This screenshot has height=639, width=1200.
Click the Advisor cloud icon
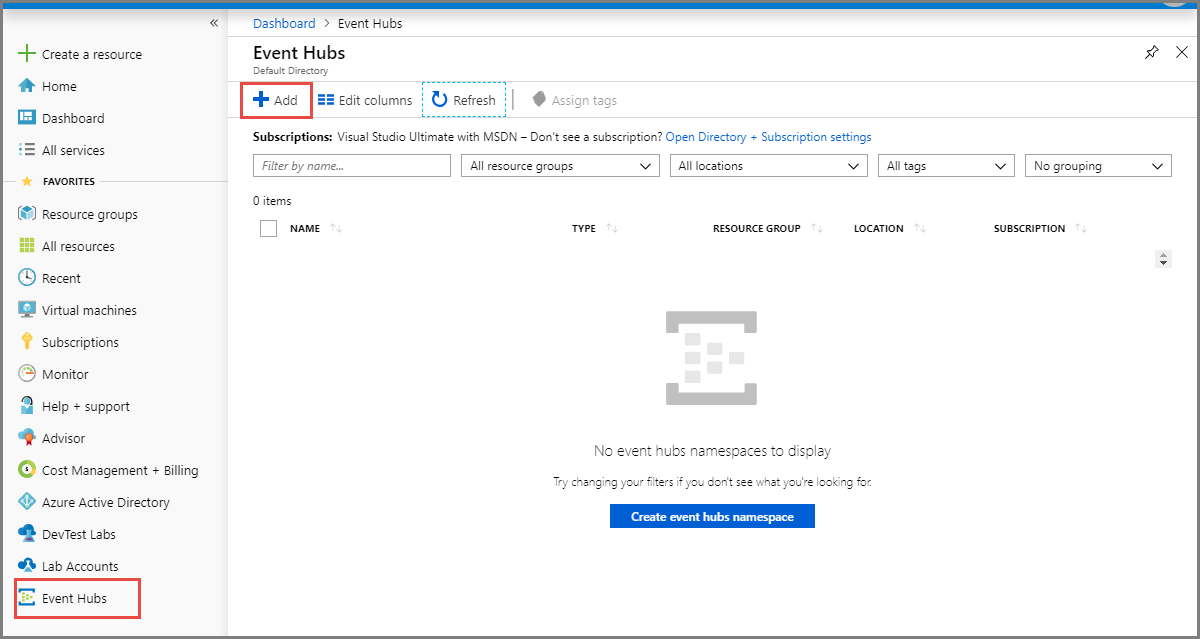pyautogui.click(x=27, y=438)
